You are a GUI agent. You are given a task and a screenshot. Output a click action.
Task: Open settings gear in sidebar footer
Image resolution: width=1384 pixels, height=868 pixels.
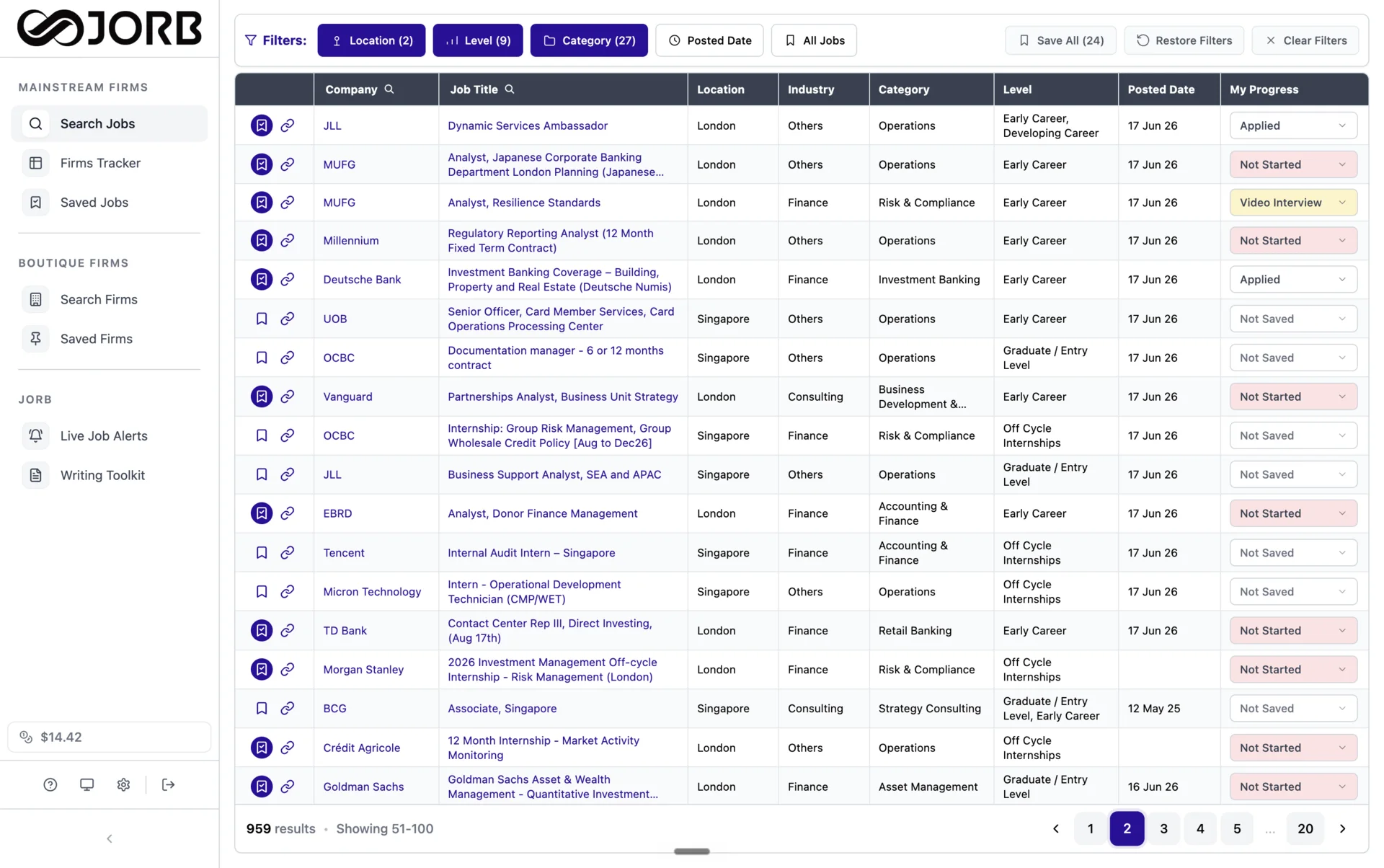[x=123, y=784]
